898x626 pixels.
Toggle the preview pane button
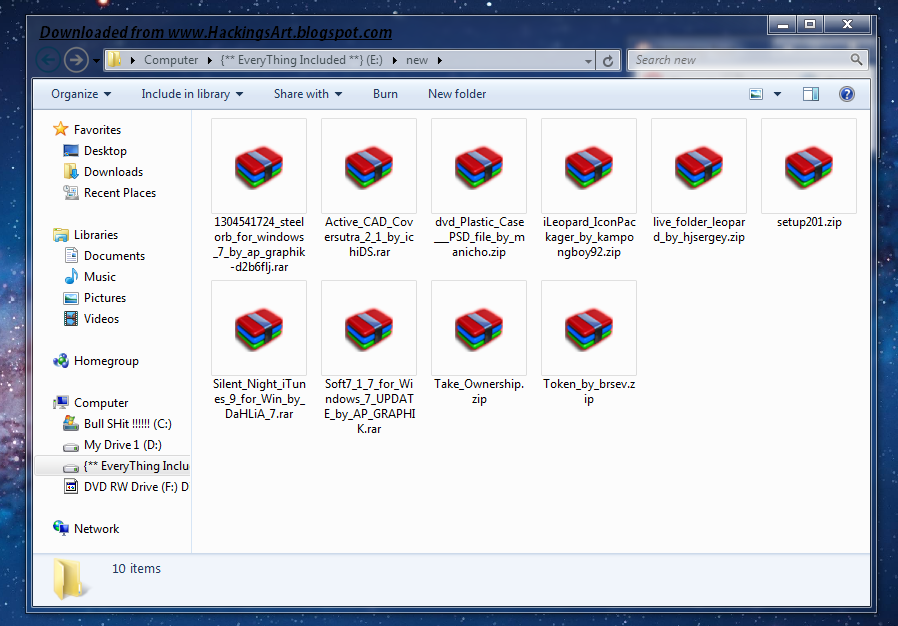[x=811, y=94]
